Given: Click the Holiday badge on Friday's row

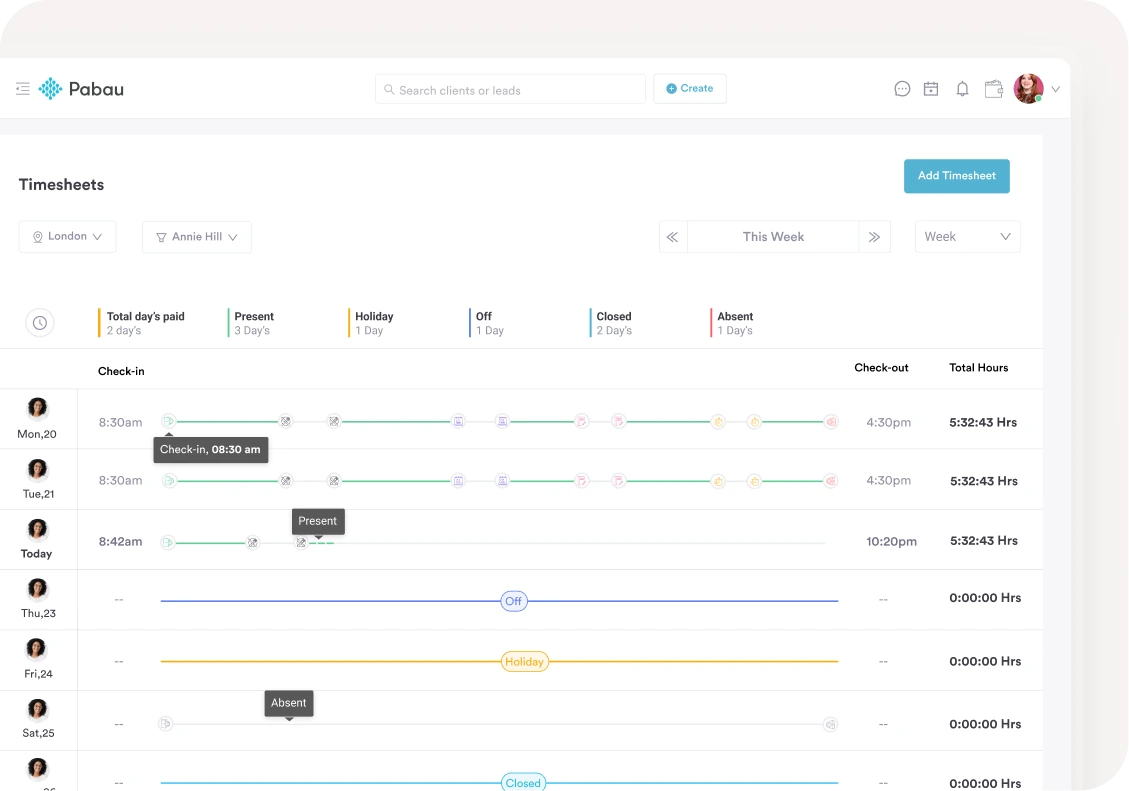Looking at the screenshot, I should (524, 662).
